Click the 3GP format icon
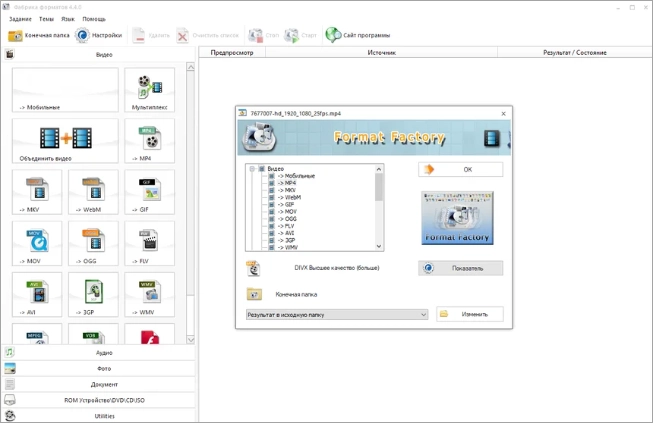The height and width of the screenshot is (423, 653). point(93,294)
